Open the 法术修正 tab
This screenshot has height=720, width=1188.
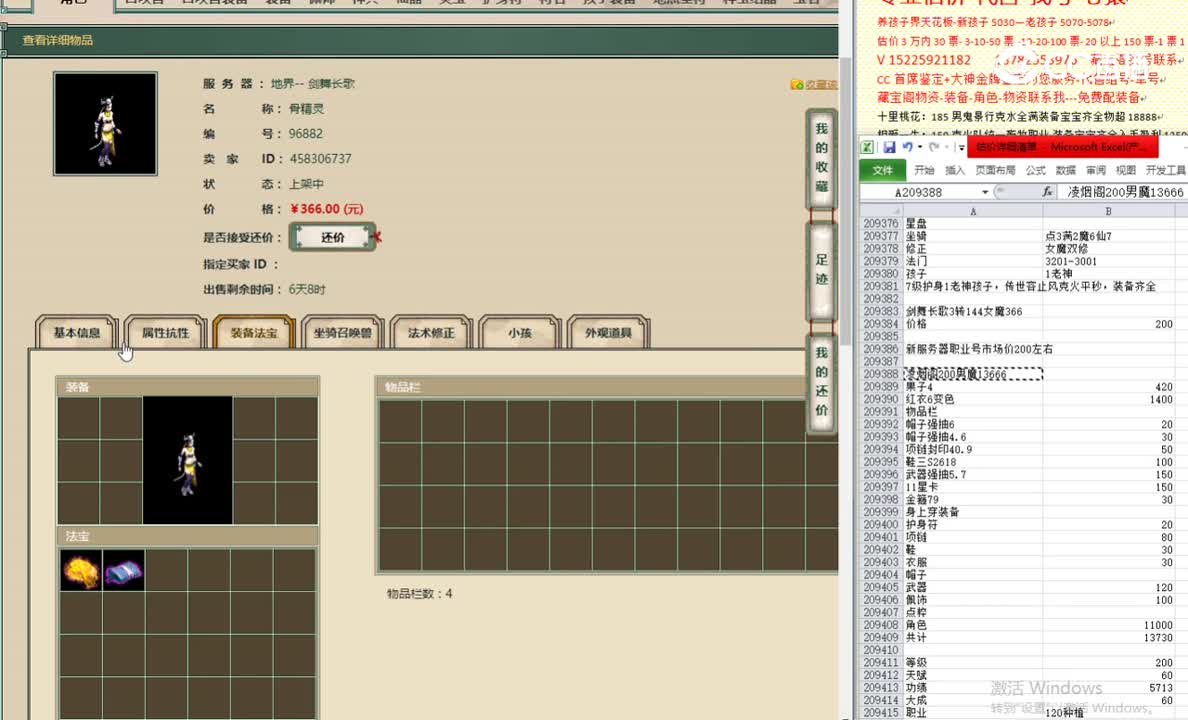pyautogui.click(x=431, y=333)
